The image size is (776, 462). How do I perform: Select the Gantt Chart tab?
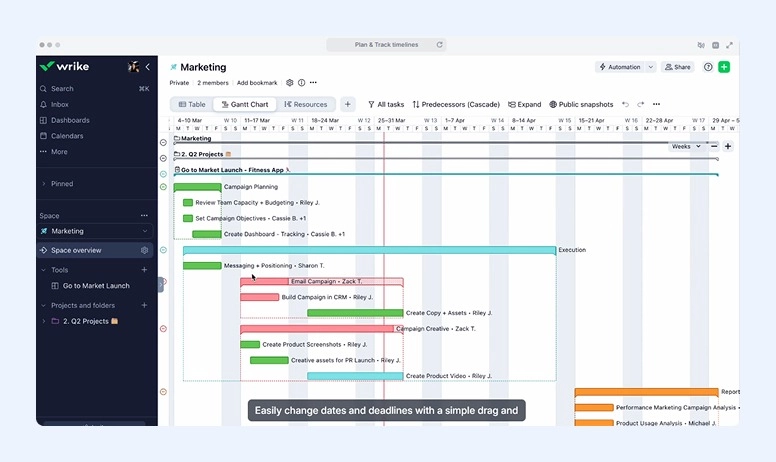tap(244, 104)
